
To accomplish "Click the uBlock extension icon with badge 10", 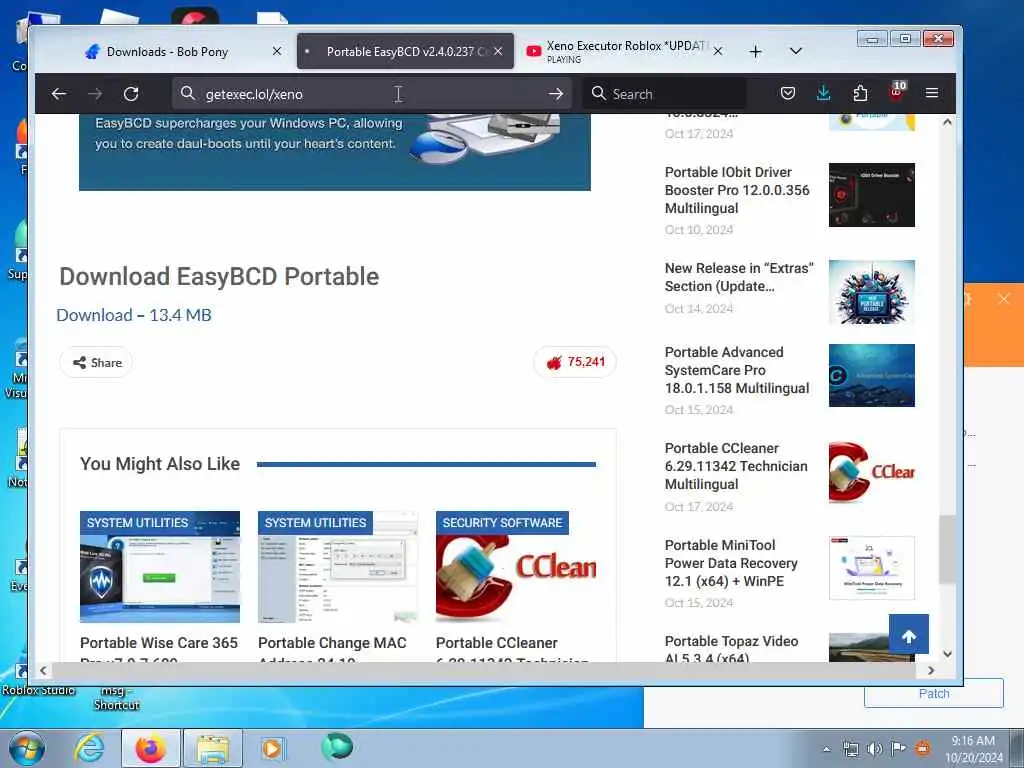I will click(897, 92).
